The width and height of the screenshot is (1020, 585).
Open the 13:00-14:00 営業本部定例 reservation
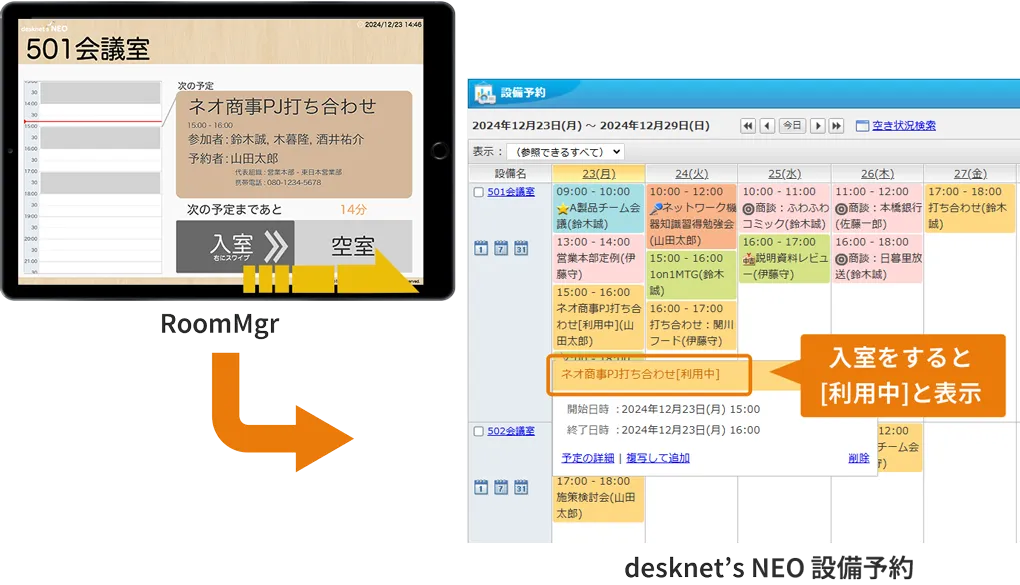tap(598, 258)
